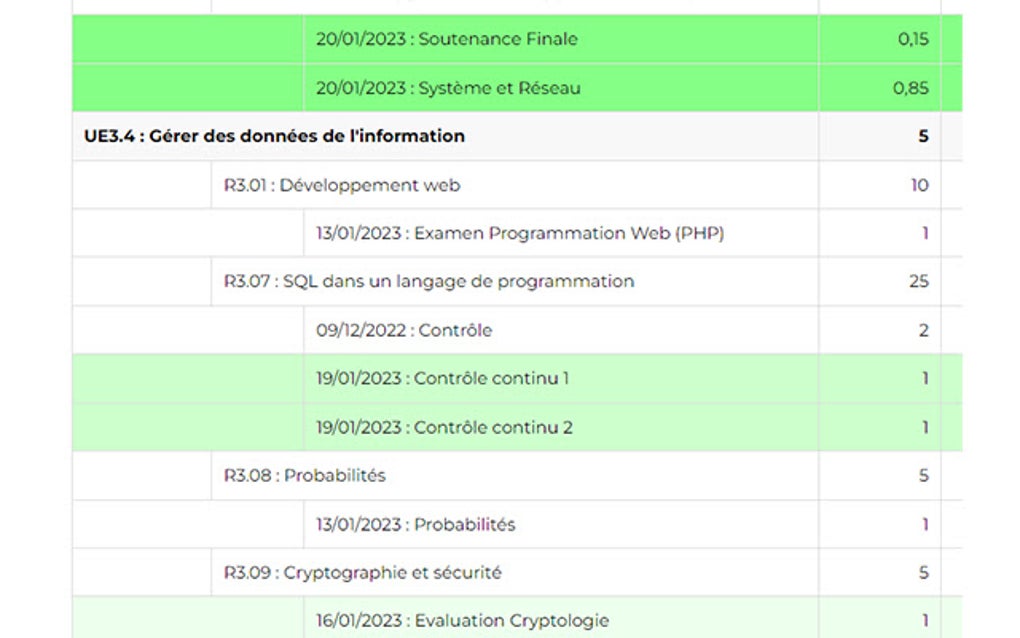
Task: Select R3.07 SQL dans un langage row
Action: pos(428,282)
